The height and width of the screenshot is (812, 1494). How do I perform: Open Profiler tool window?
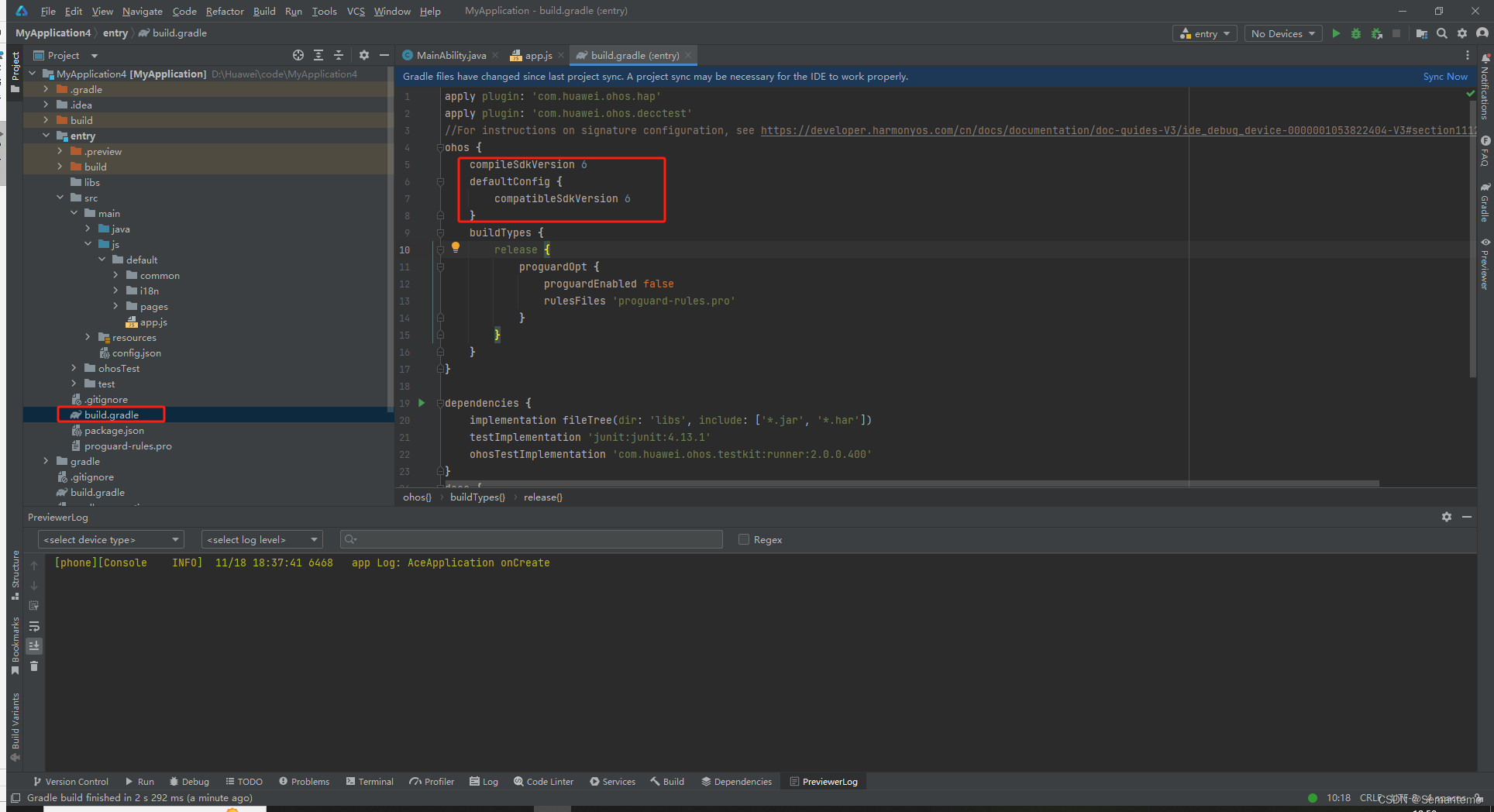[432, 781]
